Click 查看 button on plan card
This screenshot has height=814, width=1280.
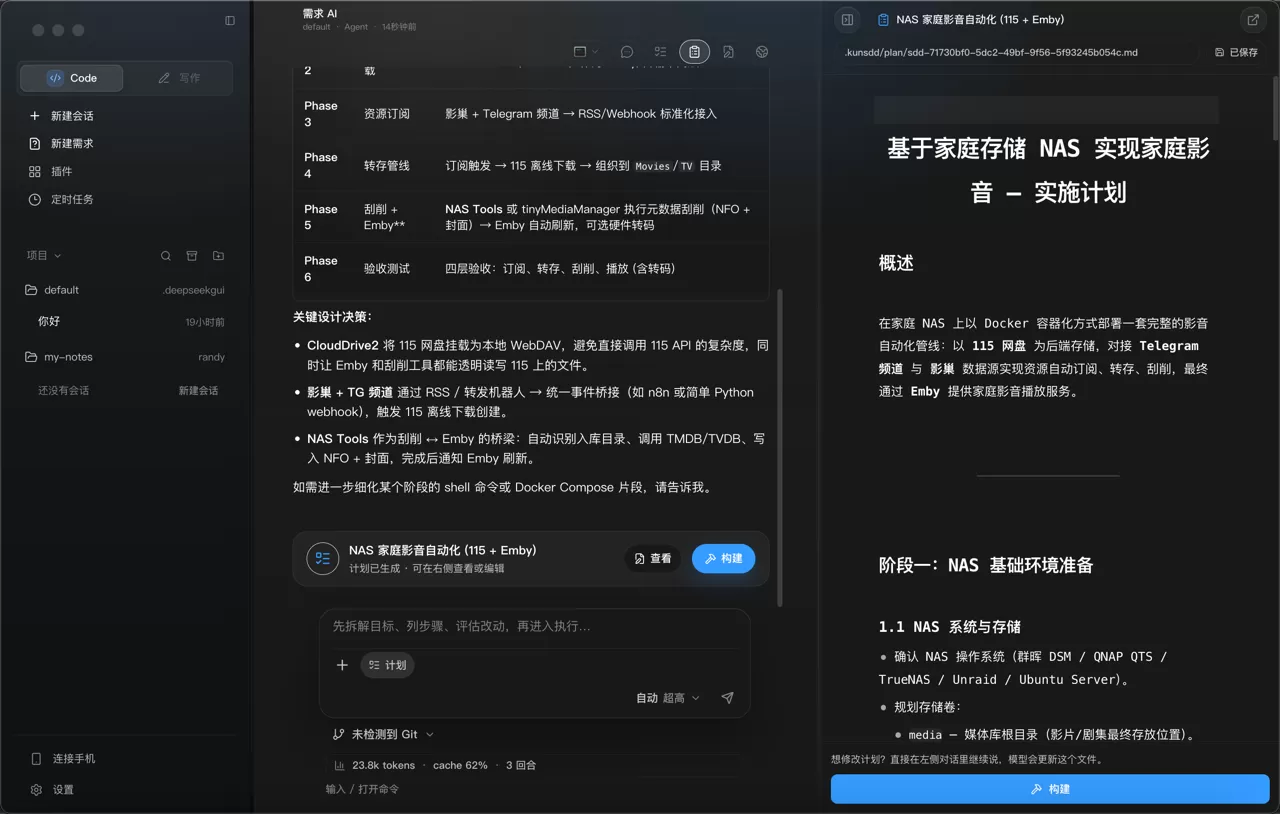point(653,559)
